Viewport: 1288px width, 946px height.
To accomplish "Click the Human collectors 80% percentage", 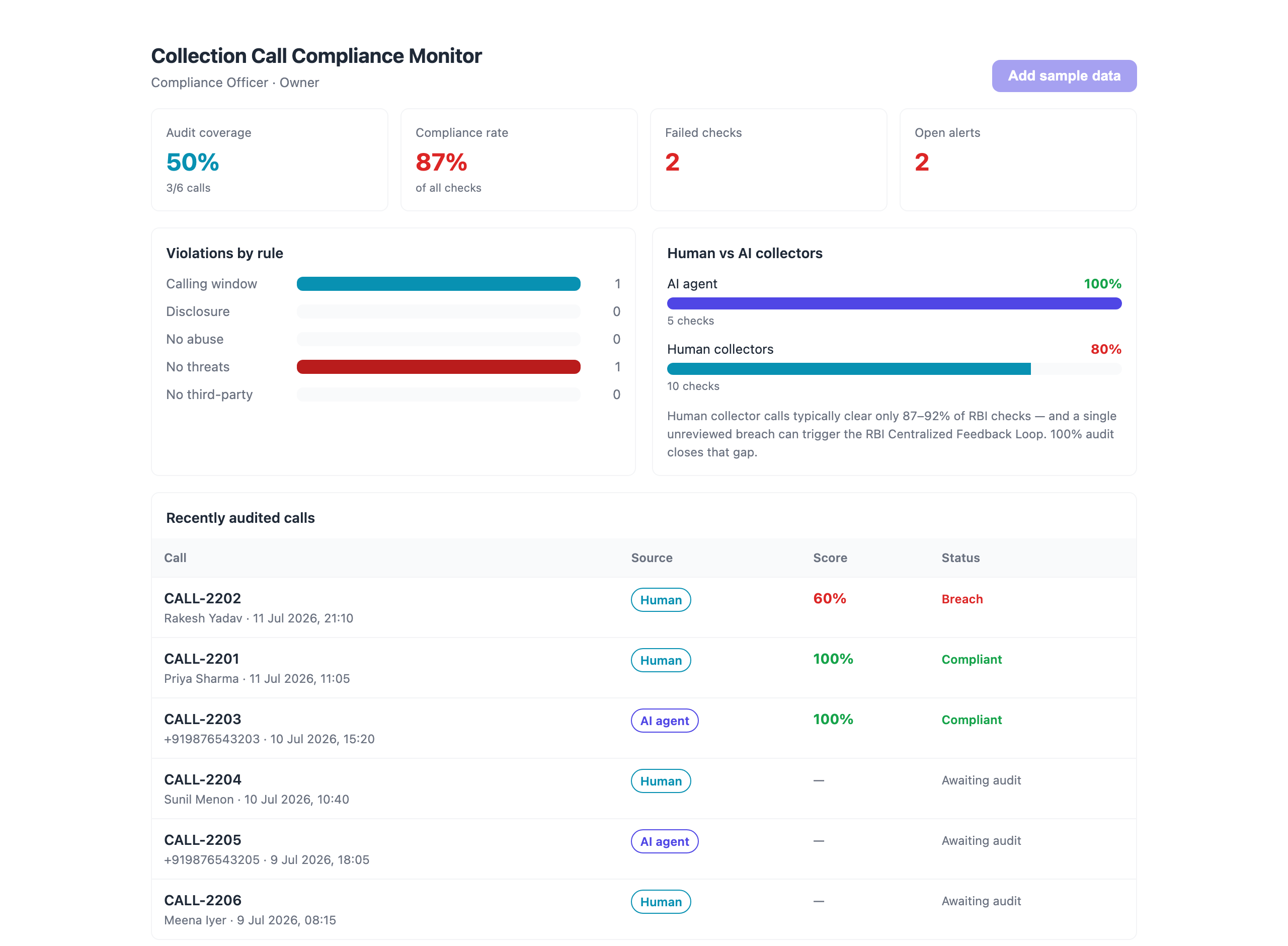I will click(1105, 349).
